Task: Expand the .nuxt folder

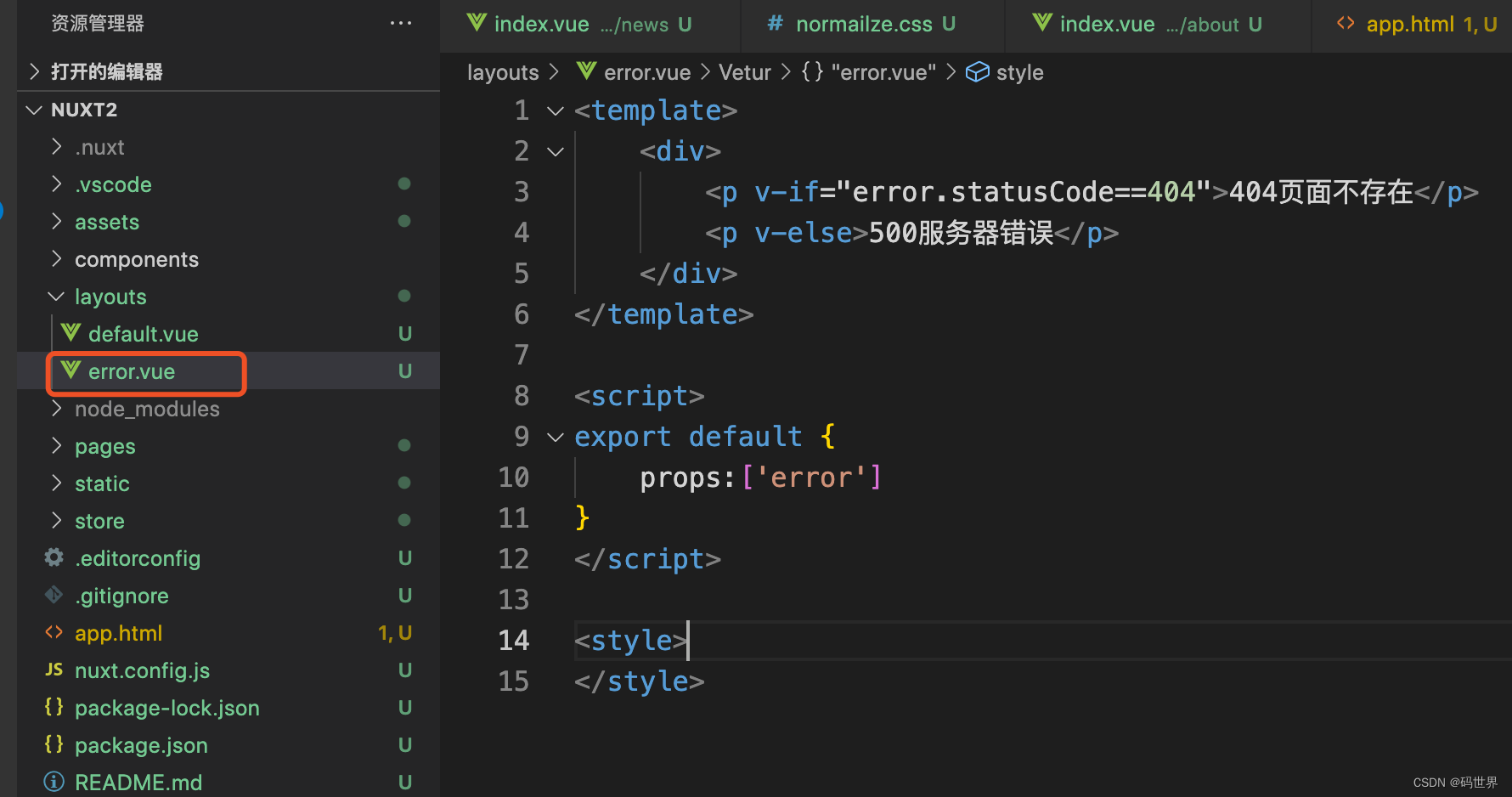Action: click(x=57, y=146)
